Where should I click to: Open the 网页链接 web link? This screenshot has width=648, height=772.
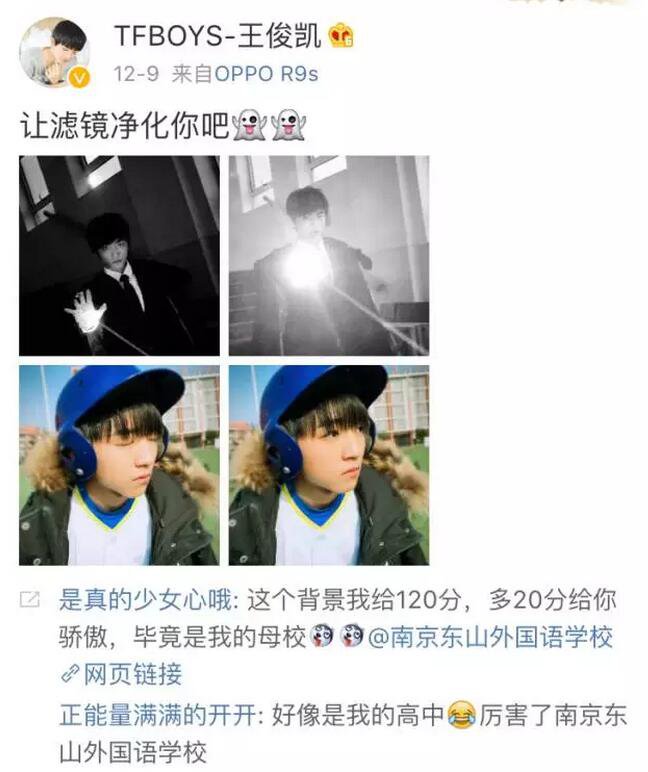pyautogui.click(x=133, y=673)
